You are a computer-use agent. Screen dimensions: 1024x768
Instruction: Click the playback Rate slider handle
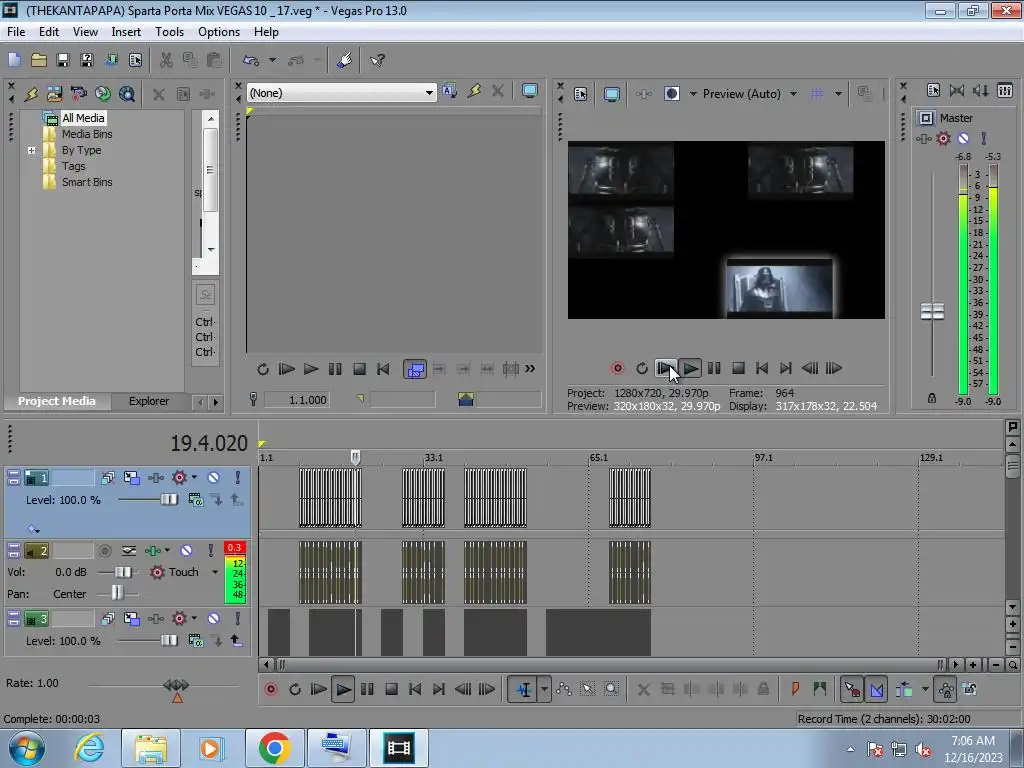[176, 685]
